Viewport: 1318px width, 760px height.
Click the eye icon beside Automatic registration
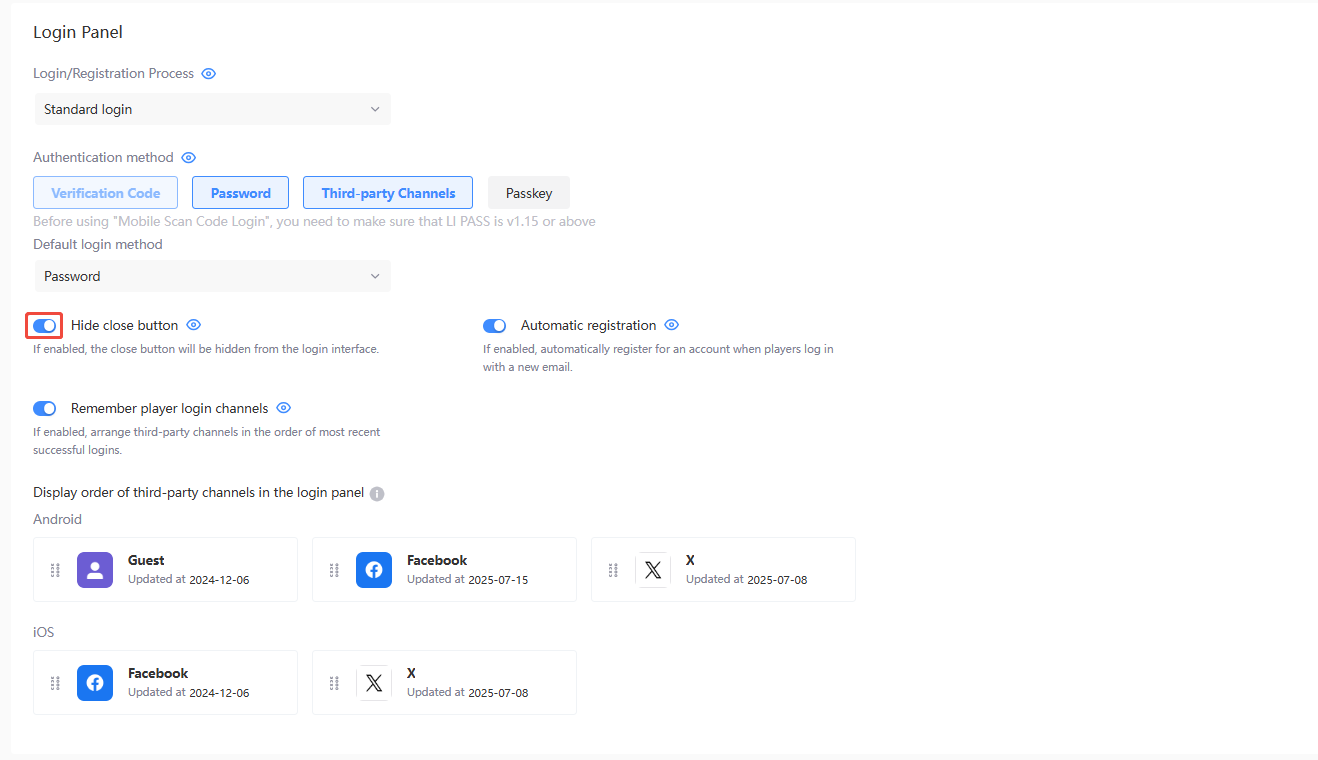[x=671, y=324]
